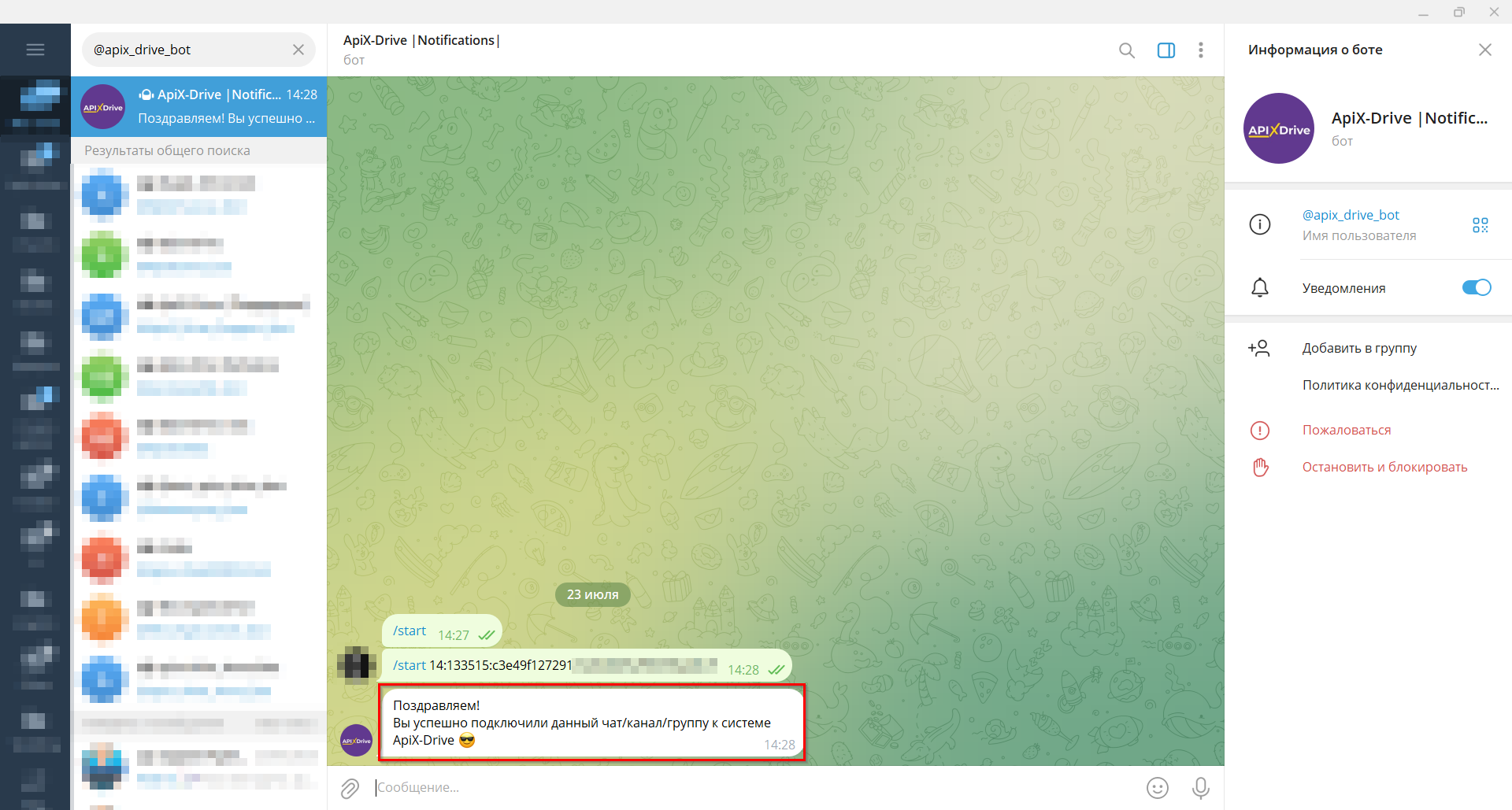
Task: Focus the Сообщение message input
Action: [x=756, y=787]
